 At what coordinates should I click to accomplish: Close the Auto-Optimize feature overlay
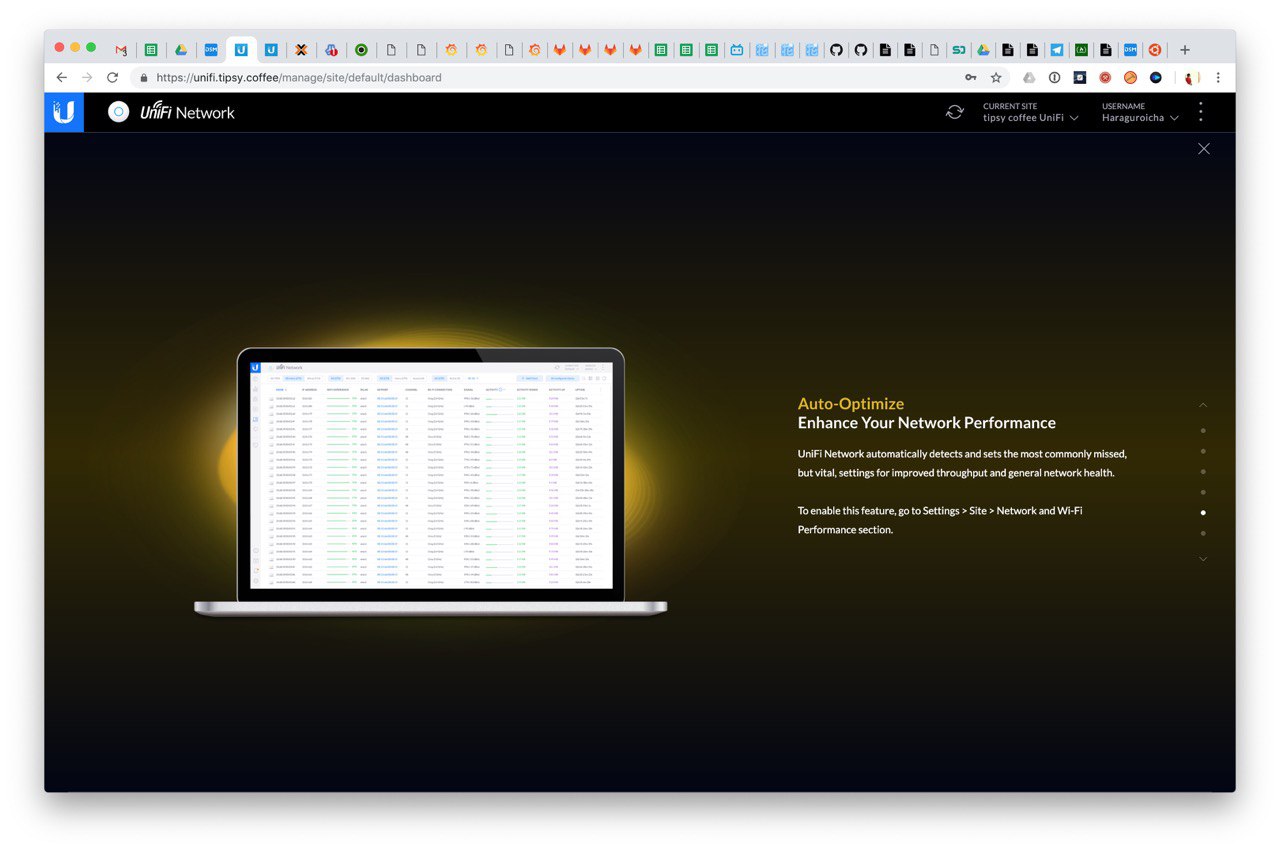click(x=1204, y=148)
